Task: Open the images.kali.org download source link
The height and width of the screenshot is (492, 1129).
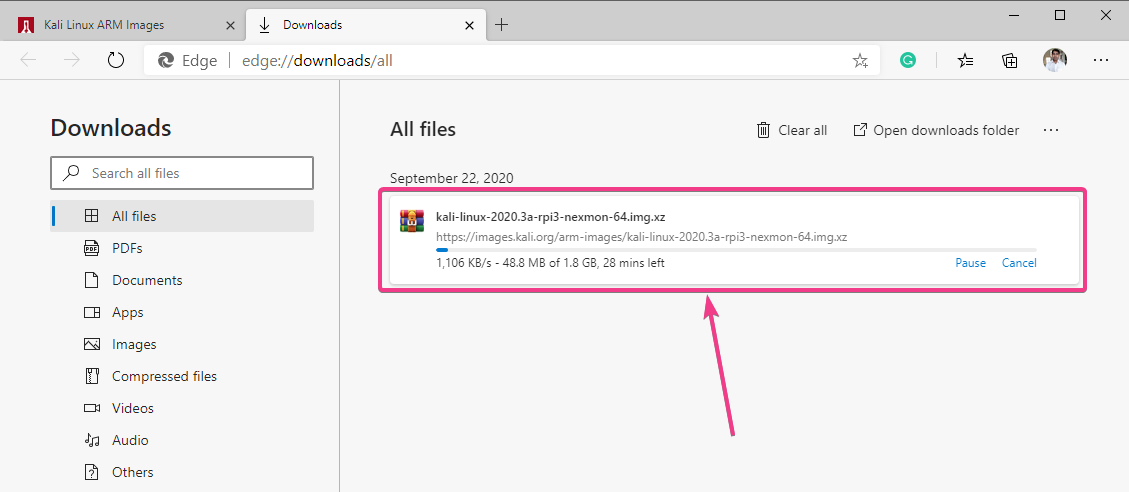Action: tap(642, 236)
